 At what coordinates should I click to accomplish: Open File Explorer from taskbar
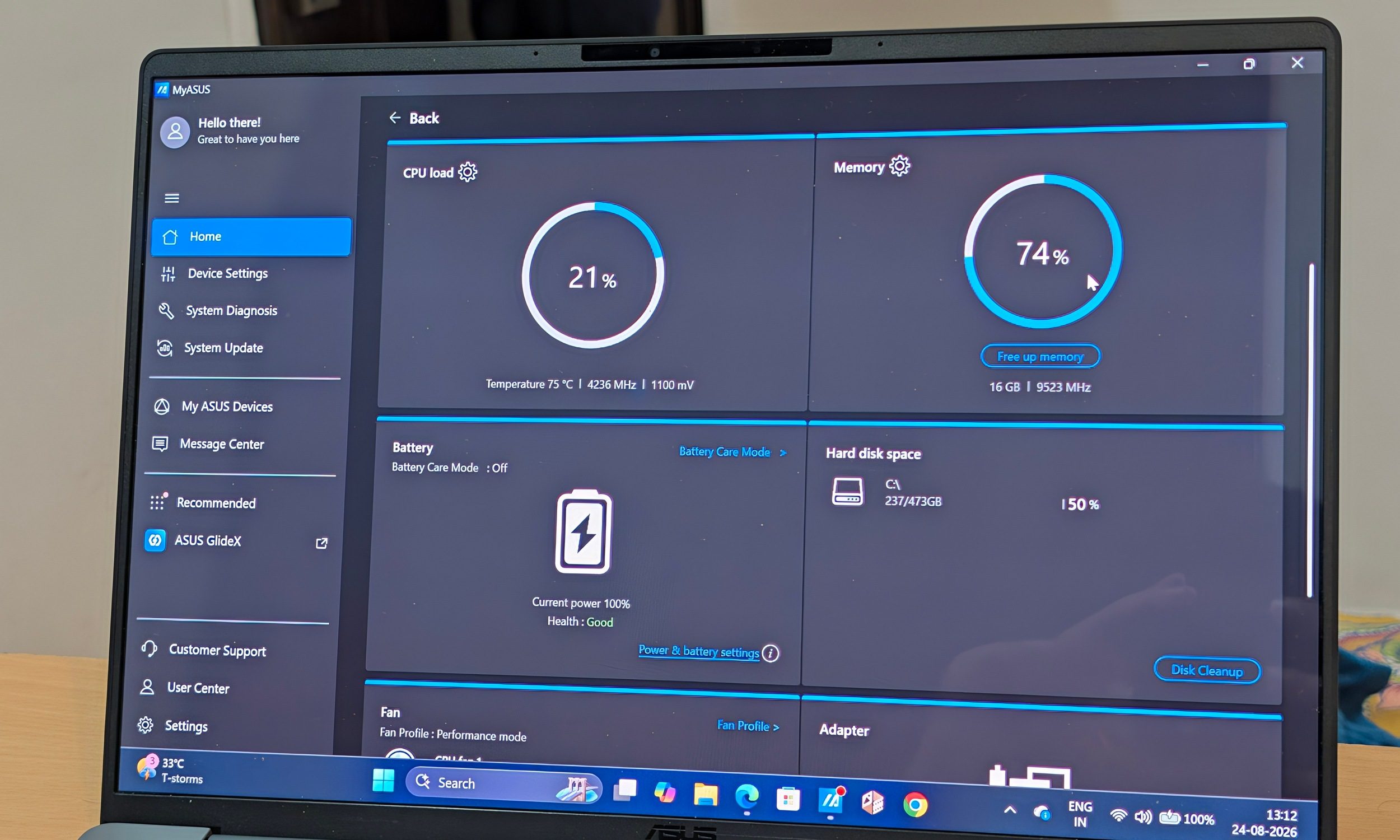[x=705, y=795]
